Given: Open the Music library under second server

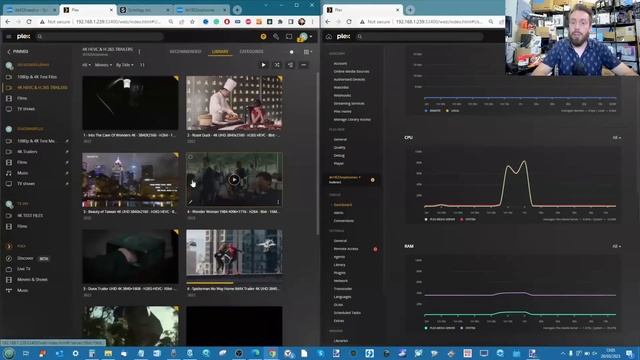Looking at the screenshot, I should 22,173.
